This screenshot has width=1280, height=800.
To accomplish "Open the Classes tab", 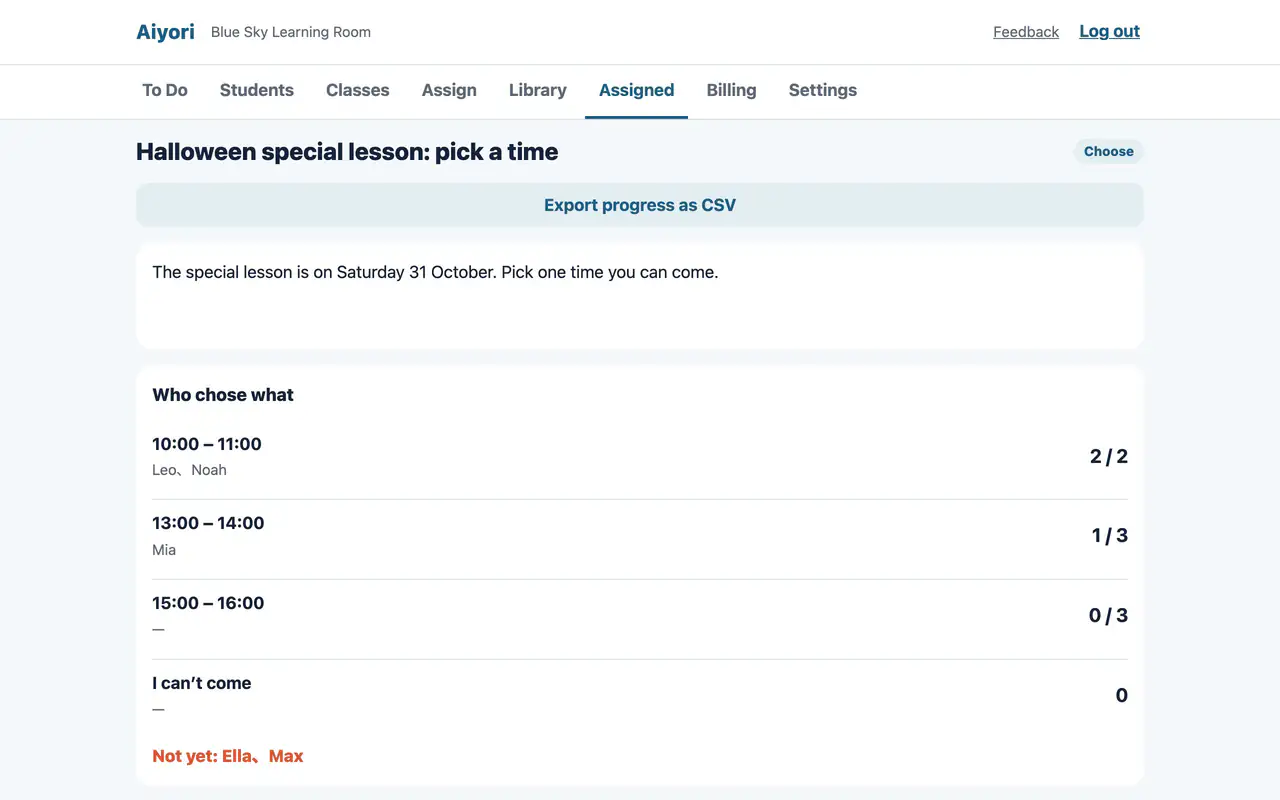I will [357, 90].
